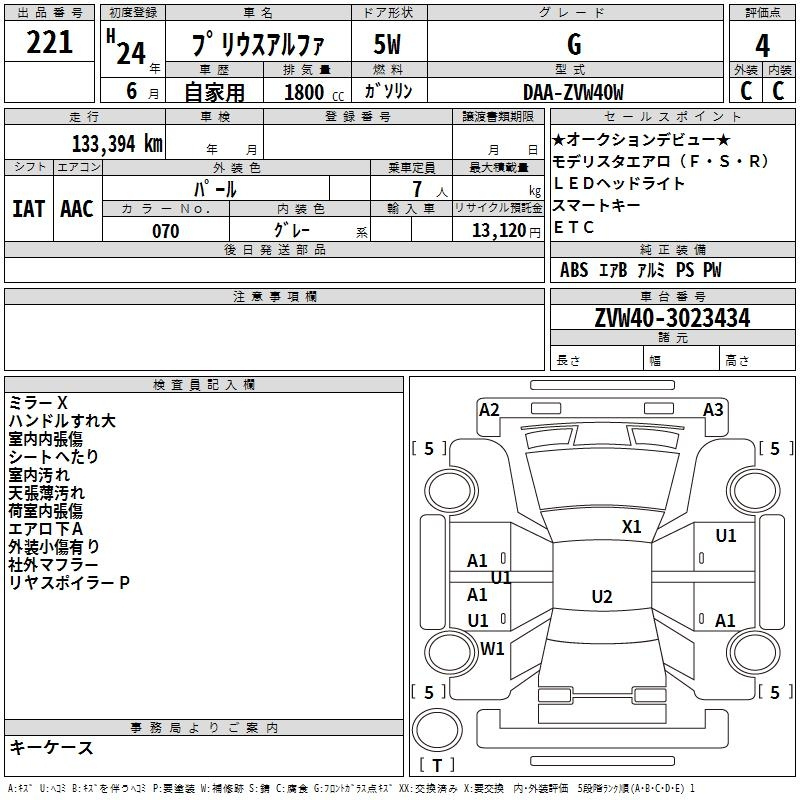Click the "A2" mark on the car diagram
Screen dimensions: 800x800
(x=489, y=410)
